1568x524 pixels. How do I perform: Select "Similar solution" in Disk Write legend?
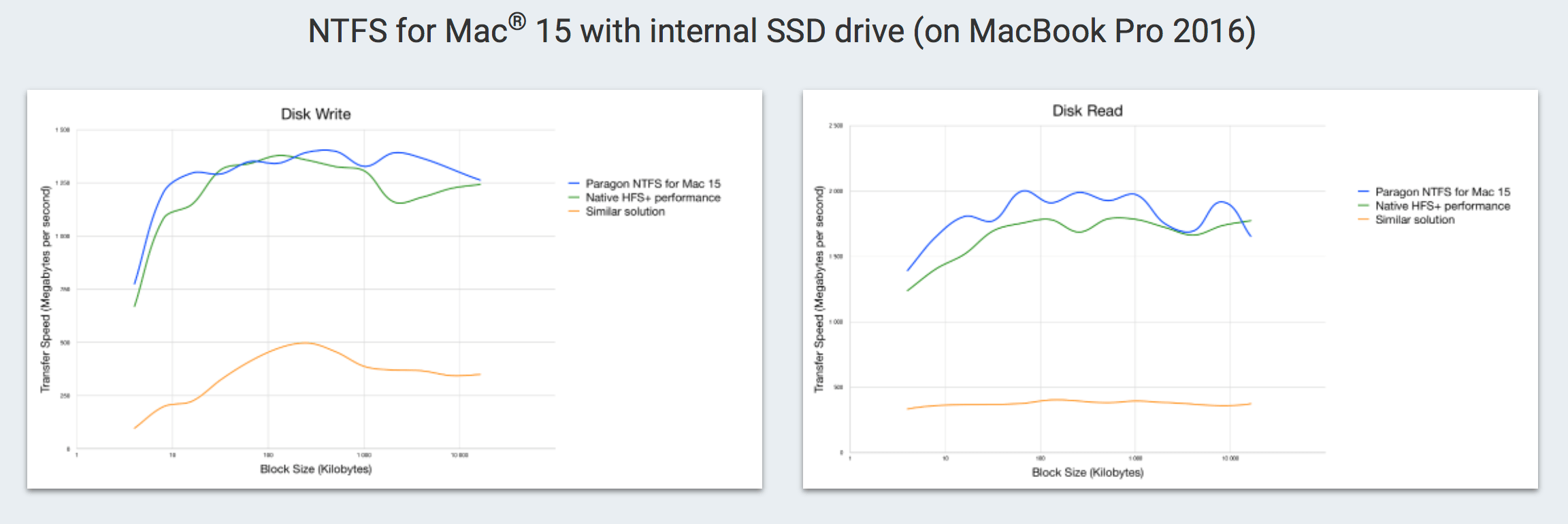pos(625,212)
